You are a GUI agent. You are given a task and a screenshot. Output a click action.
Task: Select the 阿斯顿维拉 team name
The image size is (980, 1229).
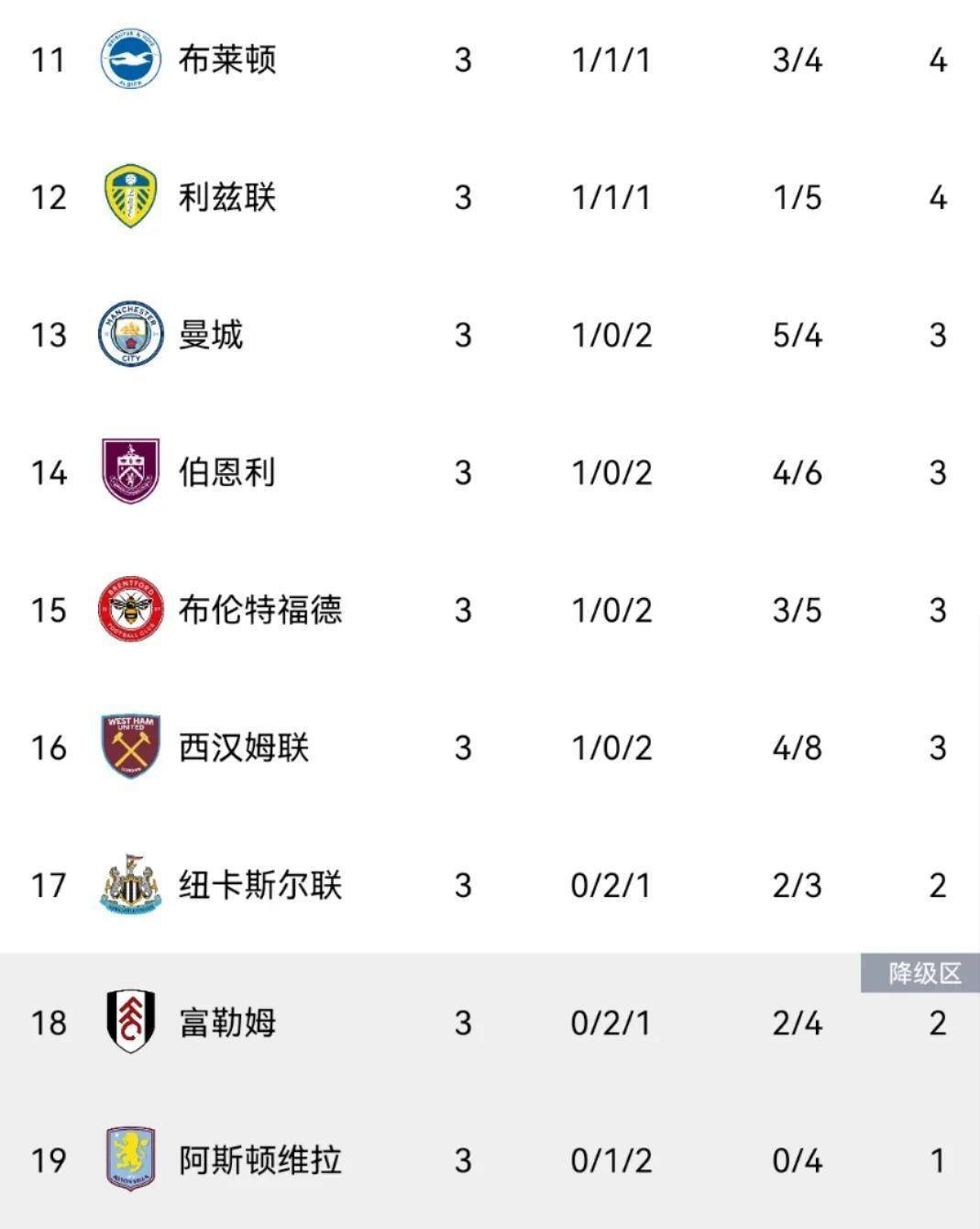260,1160
